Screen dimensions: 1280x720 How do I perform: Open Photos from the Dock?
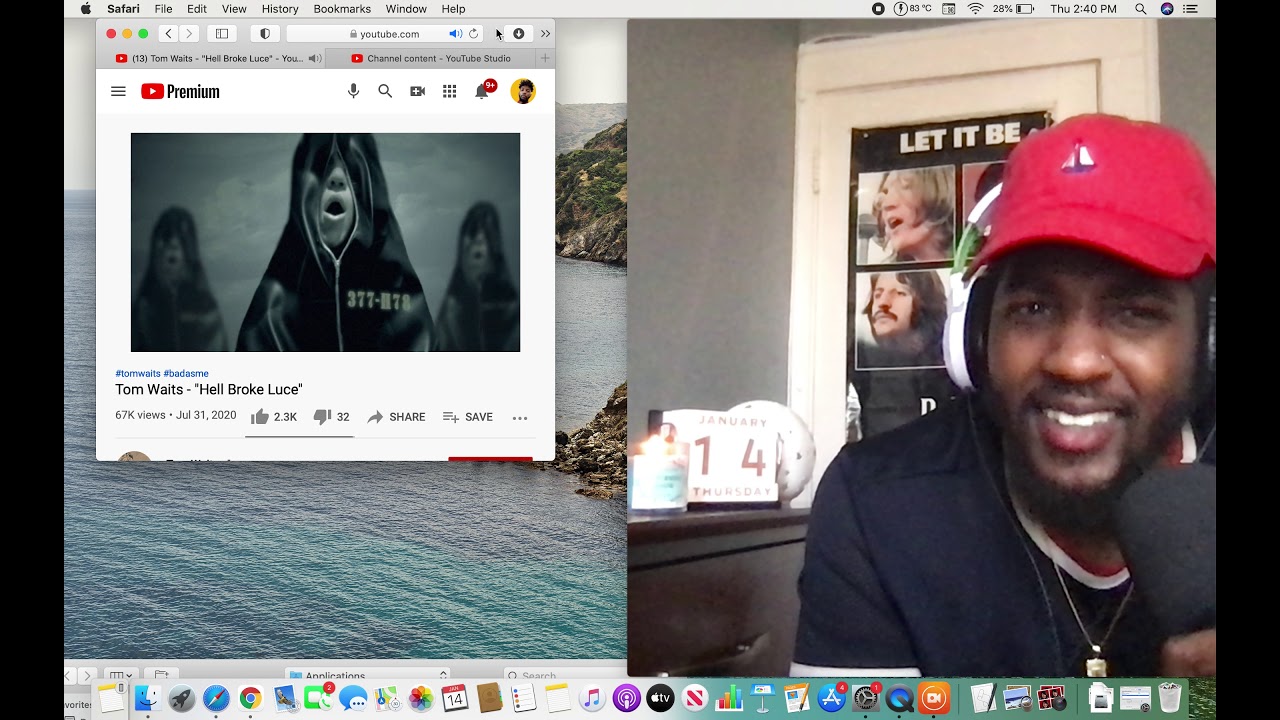point(421,698)
